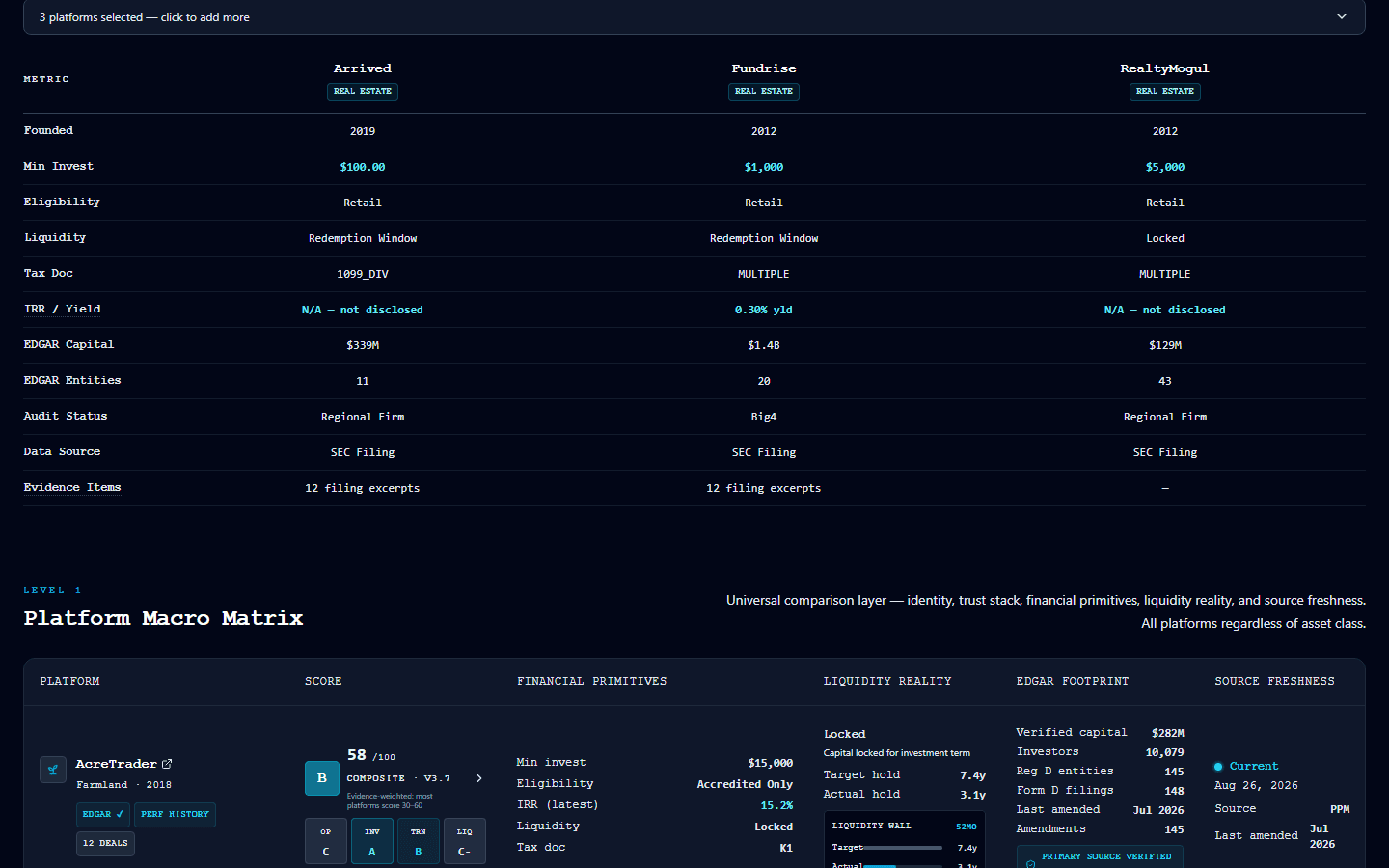Click the Current freshness status dot
Screen dimensions: 1389x868
tap(1218, 767)
